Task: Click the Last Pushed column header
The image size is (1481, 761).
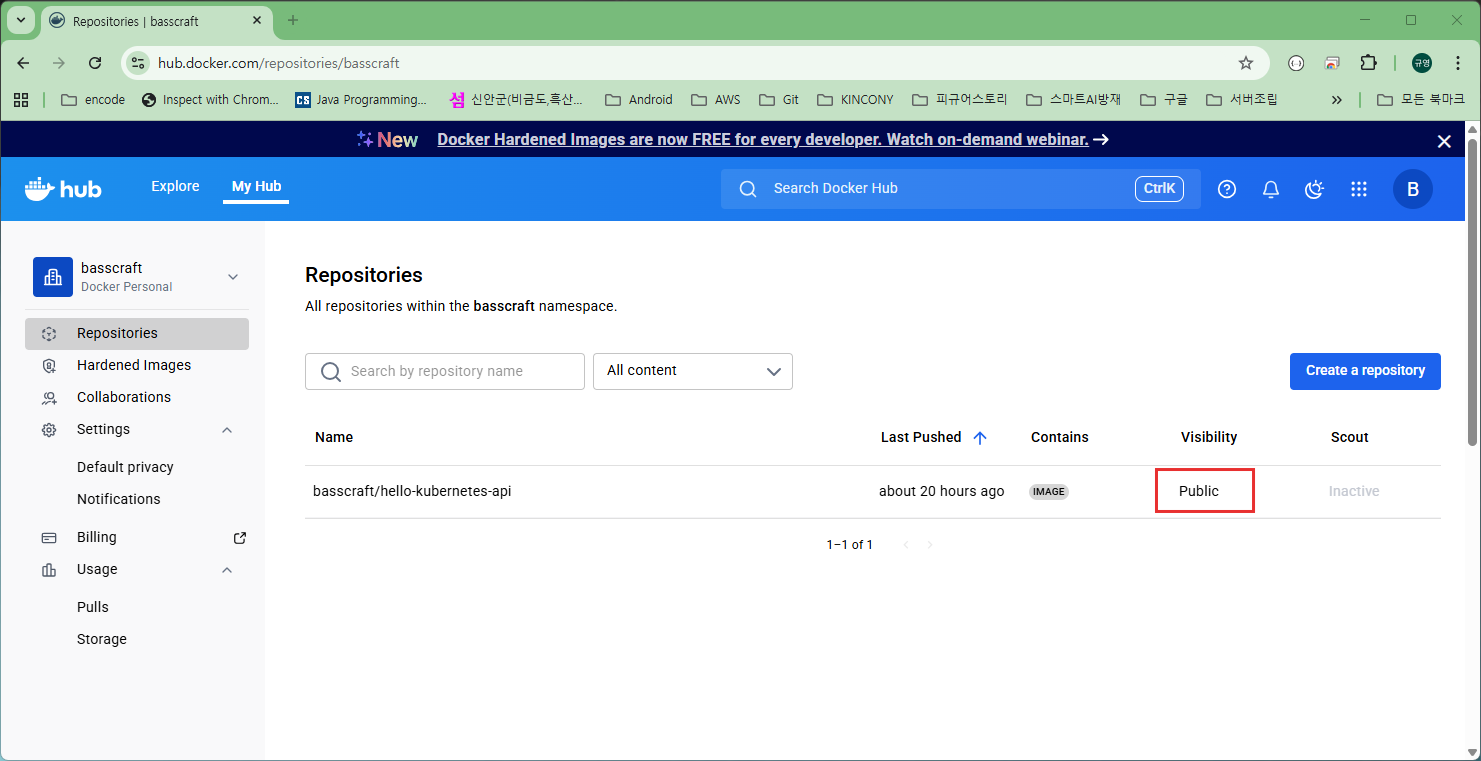Action: pyautogui.click(x=921, y=438)
